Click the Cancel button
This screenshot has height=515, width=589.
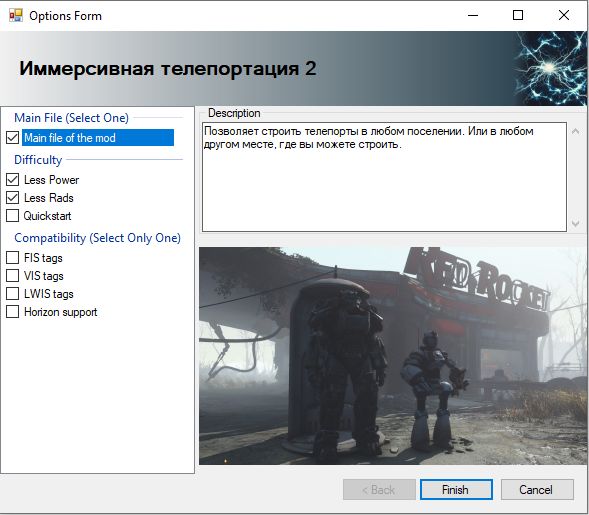[x=537, y=489]
